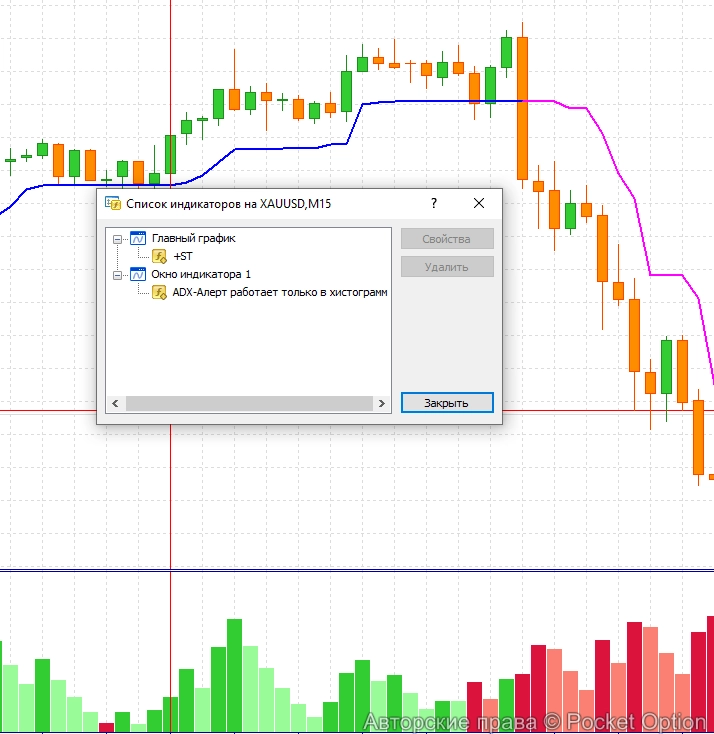Select the Окно индикатора 1 label
This screenshot has width=714, height=734.
click(201, 274)
